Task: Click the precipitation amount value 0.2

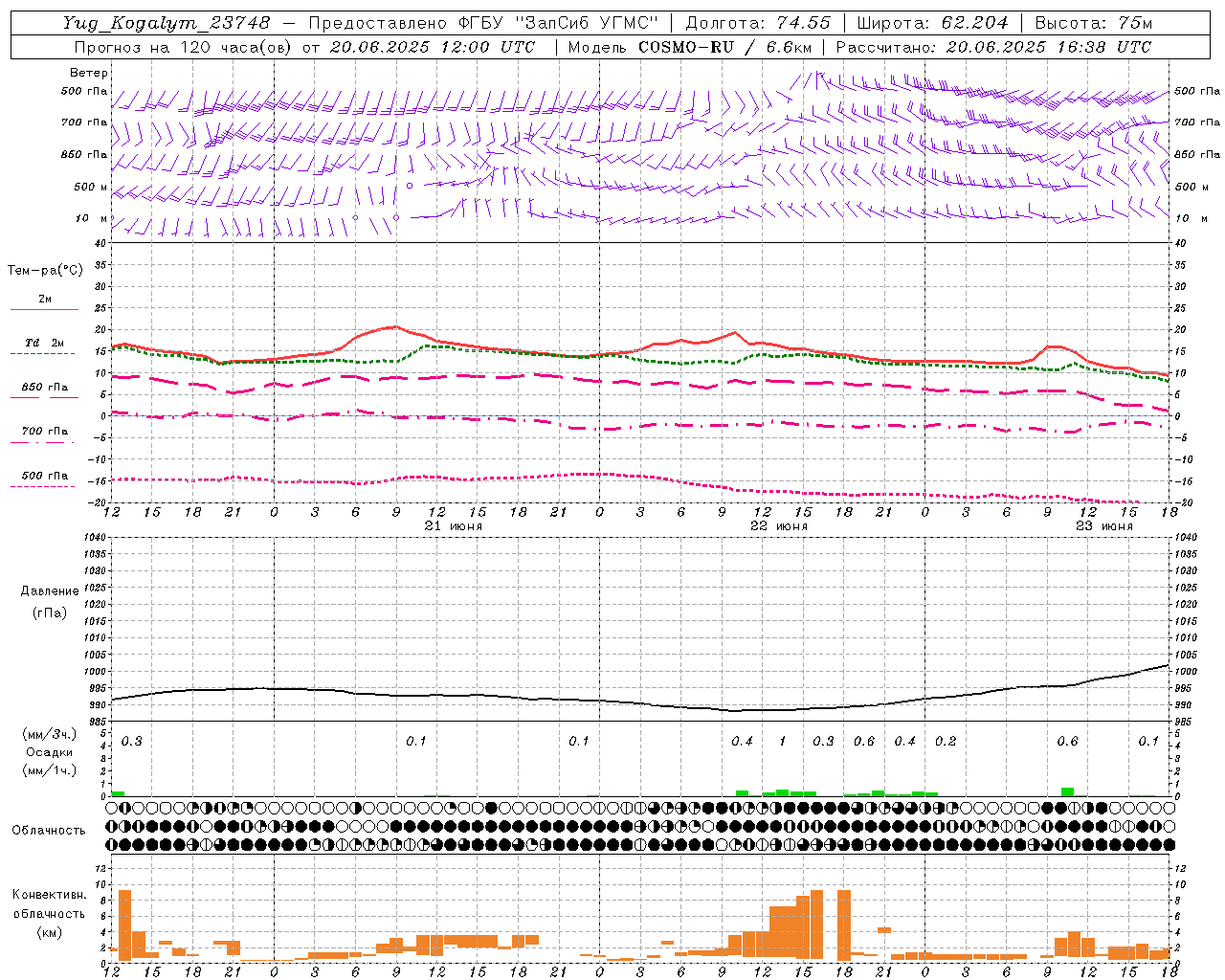Action: click(946, 741)
